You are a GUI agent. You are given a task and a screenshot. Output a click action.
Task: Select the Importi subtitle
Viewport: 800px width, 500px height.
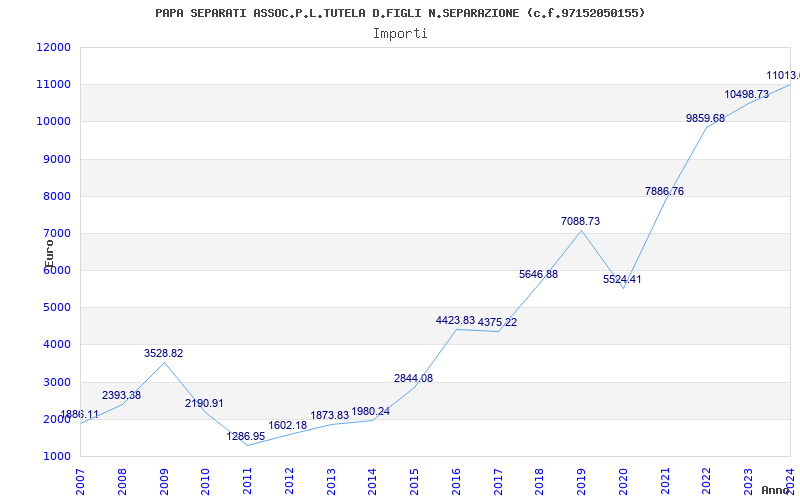[x=400, y=34]
